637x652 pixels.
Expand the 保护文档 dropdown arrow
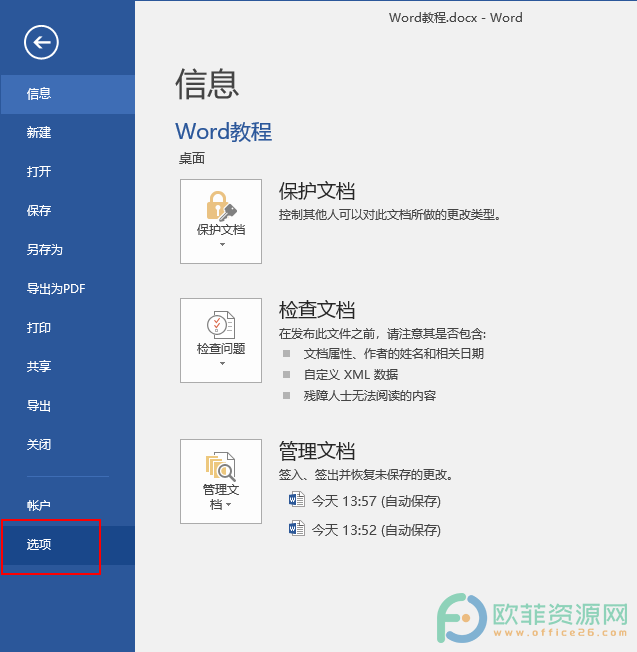[222, 244]
